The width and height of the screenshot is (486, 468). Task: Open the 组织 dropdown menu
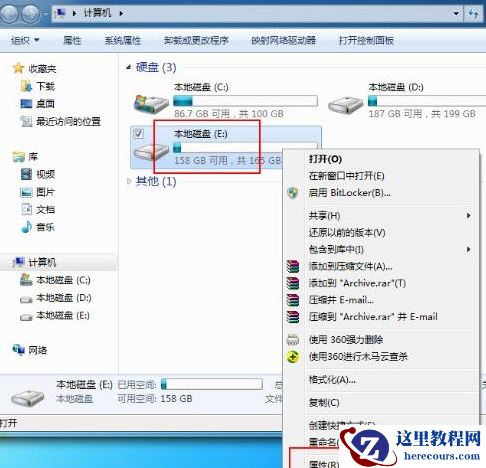pos(25,41)
